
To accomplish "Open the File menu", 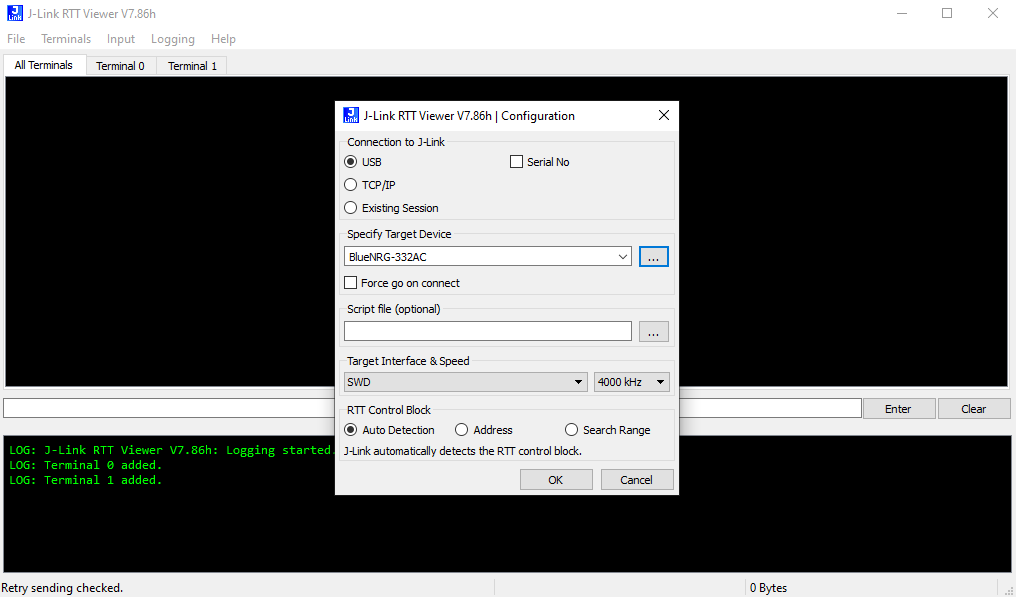I will [16, 39].
